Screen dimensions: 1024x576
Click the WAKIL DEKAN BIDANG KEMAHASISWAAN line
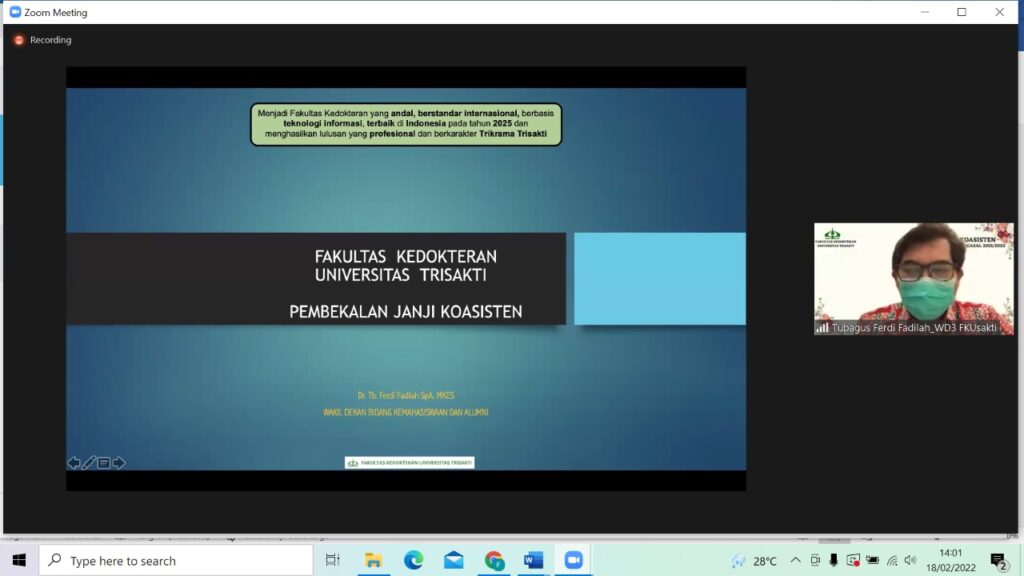coord(406,412)
